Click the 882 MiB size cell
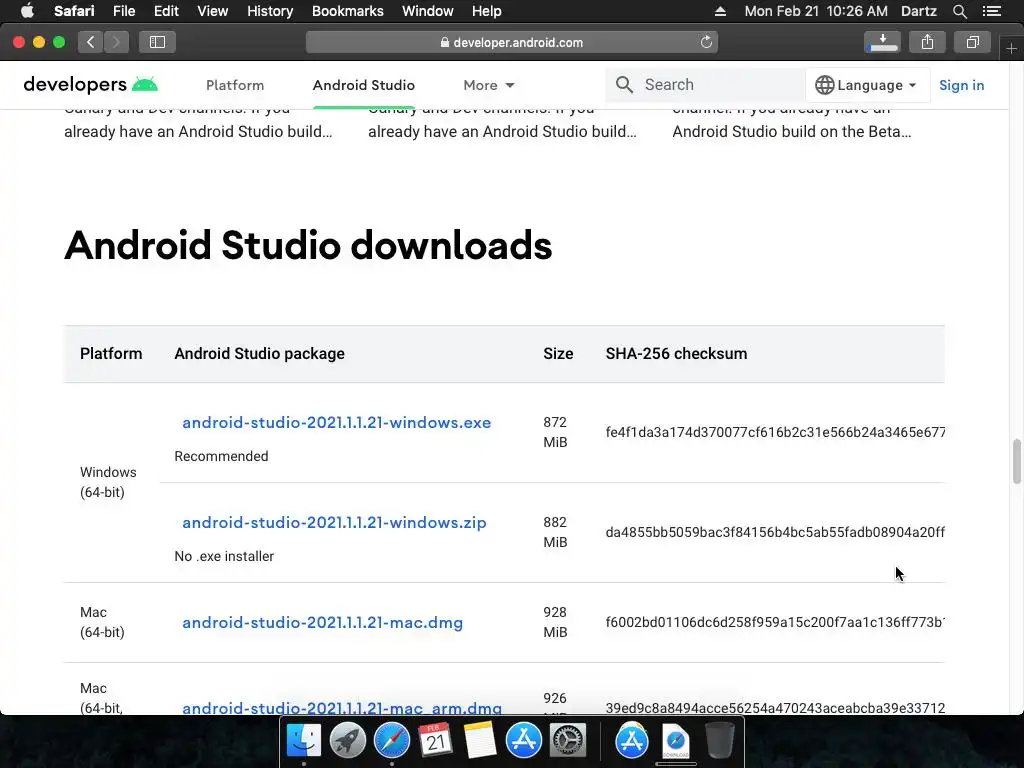 pyautogui.click(x=555, y=532)
